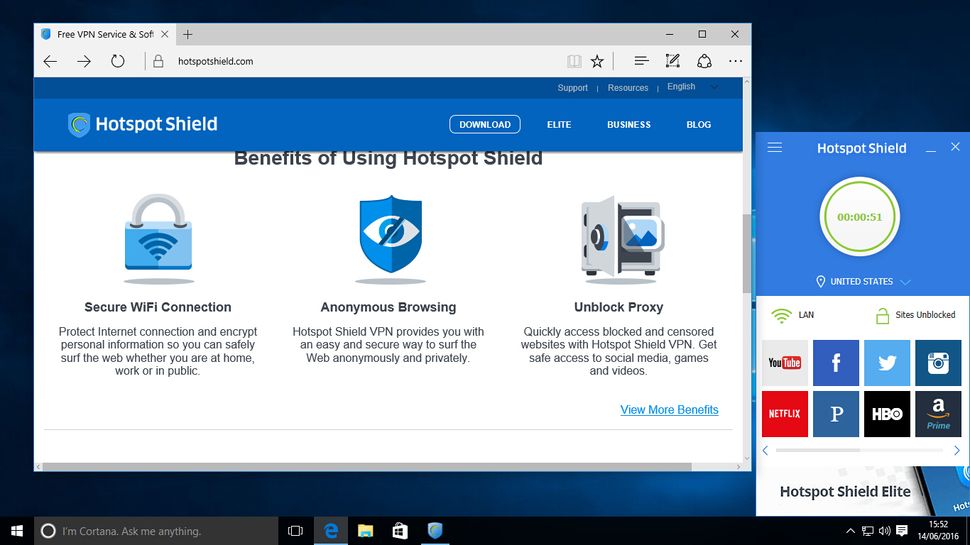Open YouTube tile in Hotspot Shield app
The width and height of the screenshot is (970, 545).
click(x=784, y=363)
